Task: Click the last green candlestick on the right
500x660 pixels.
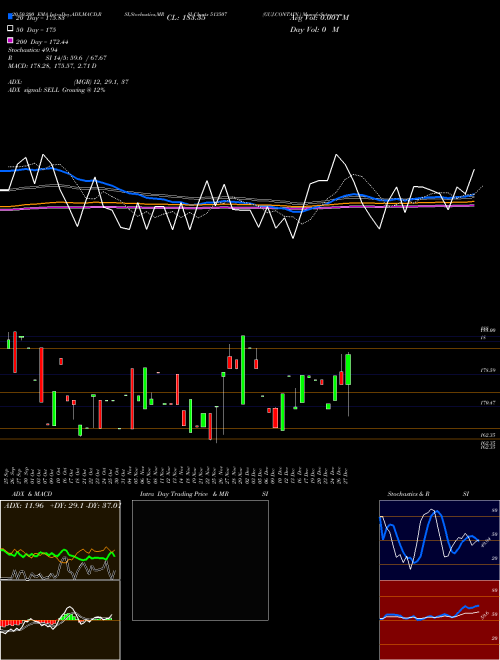Action: click(x=348, y=370)
